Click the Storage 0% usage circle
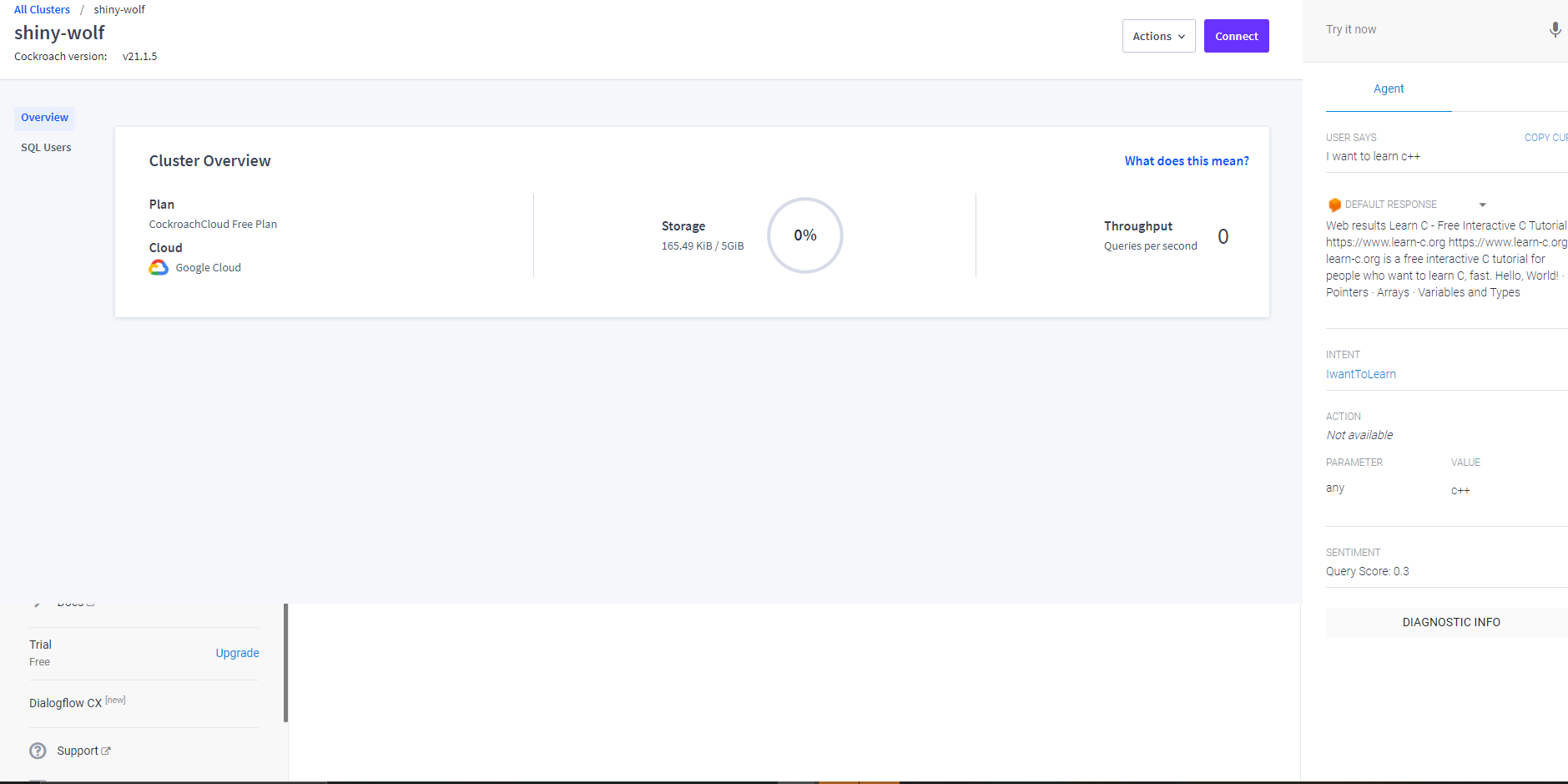The height and width of the screenshot is (784, 1568). [x=804, y=235]
